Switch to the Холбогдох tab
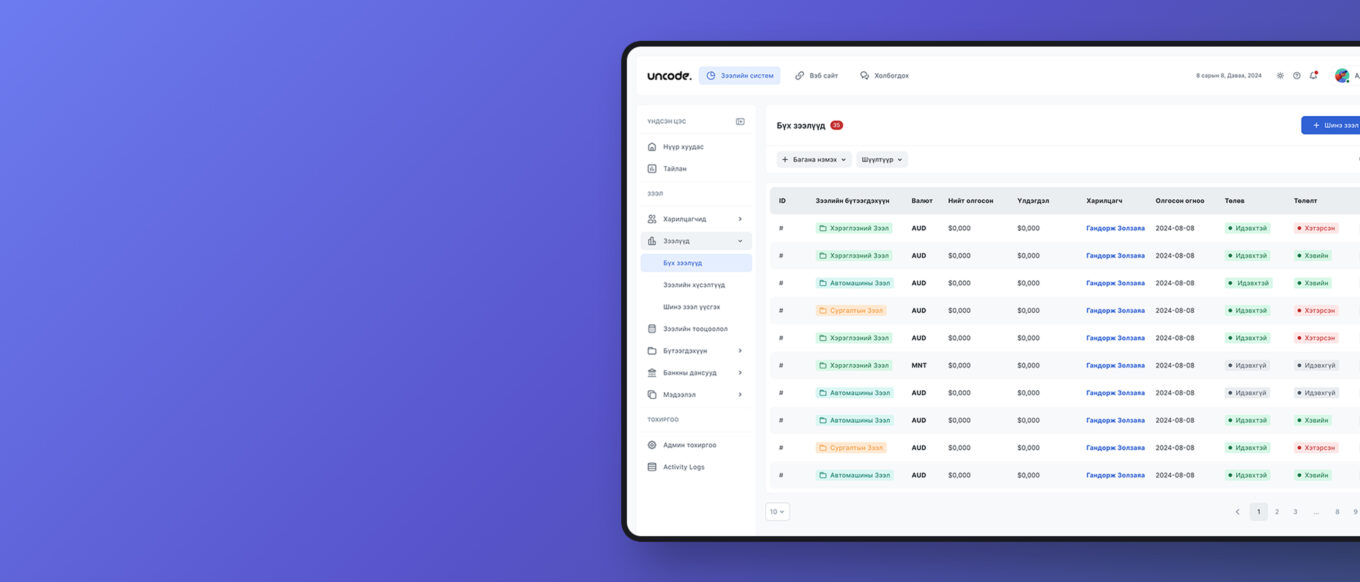Image resolution: width=1360 pixels, height=582 pixels. pyautogui.click(x=884, y=76)
